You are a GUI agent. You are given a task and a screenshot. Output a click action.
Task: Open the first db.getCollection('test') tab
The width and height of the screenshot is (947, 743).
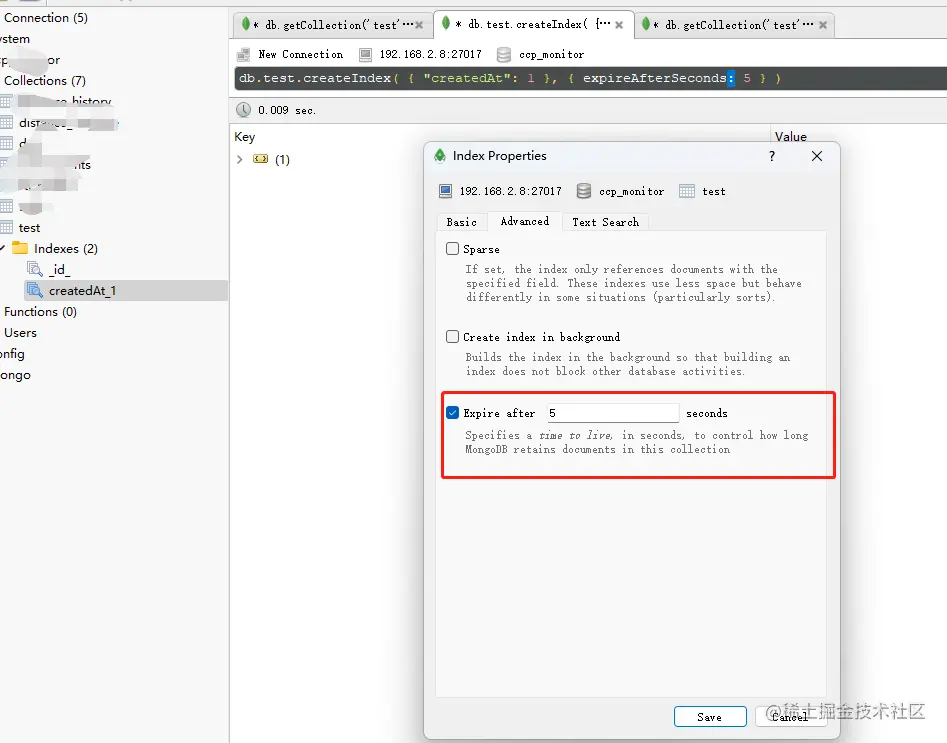pos(332,25)
